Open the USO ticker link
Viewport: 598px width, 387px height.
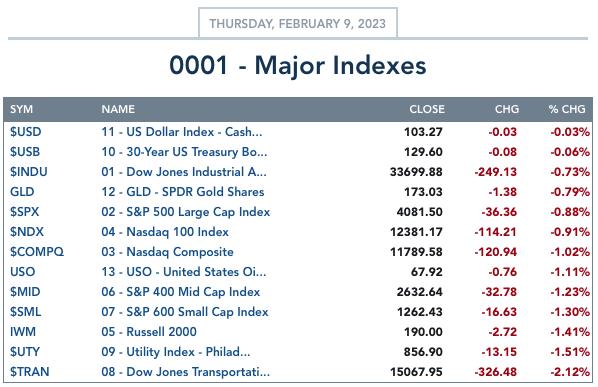coord(23,272)
